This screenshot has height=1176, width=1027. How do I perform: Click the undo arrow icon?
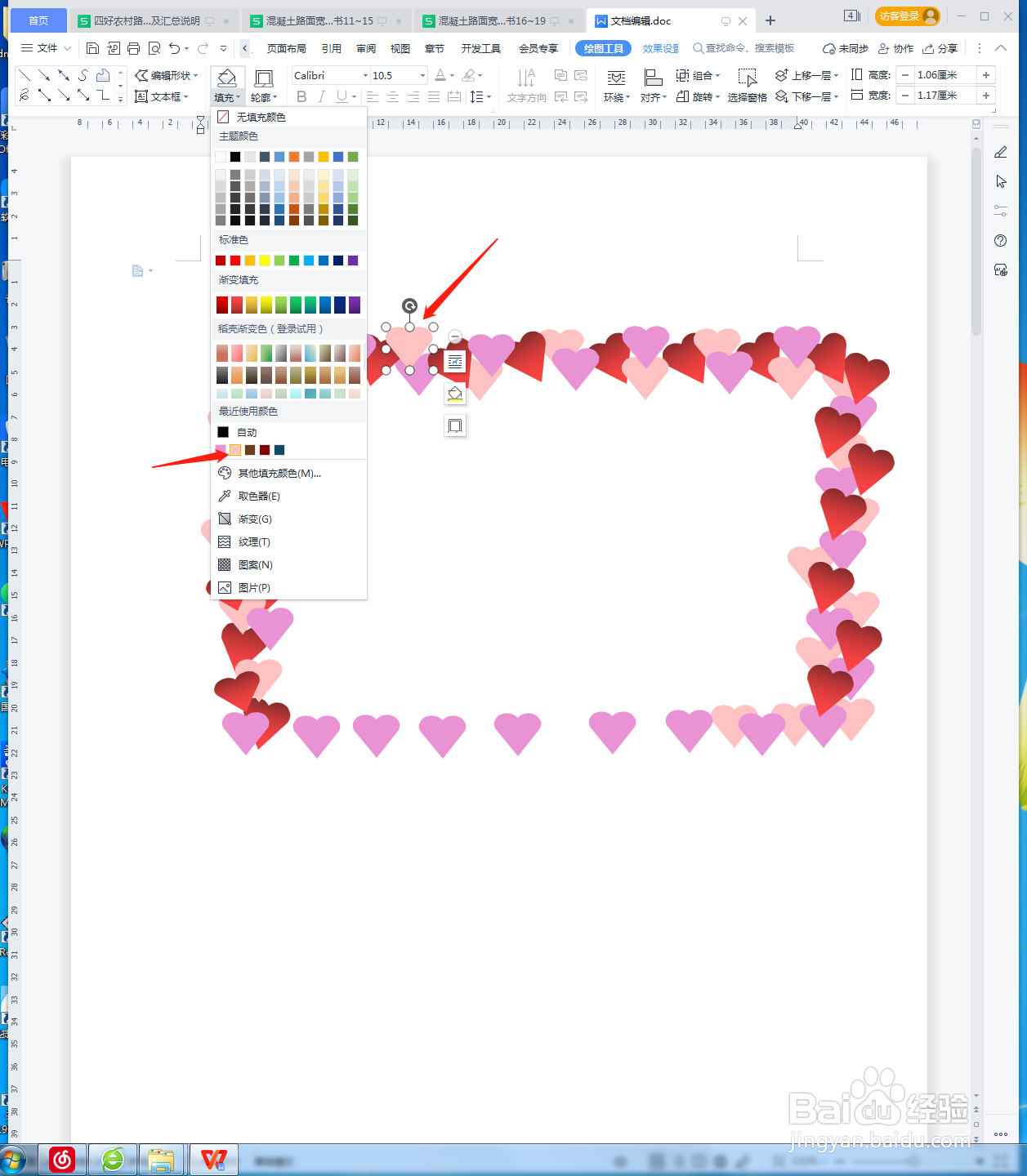174,48
